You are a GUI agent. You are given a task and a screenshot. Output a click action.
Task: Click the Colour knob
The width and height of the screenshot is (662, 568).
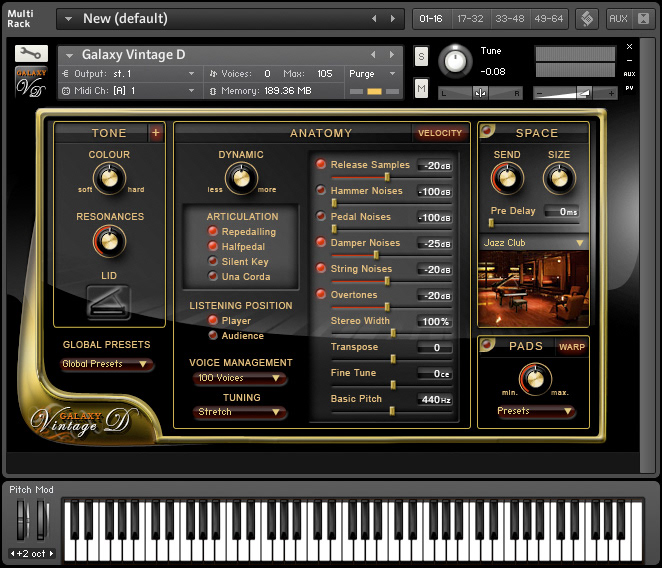click(109, 178)
